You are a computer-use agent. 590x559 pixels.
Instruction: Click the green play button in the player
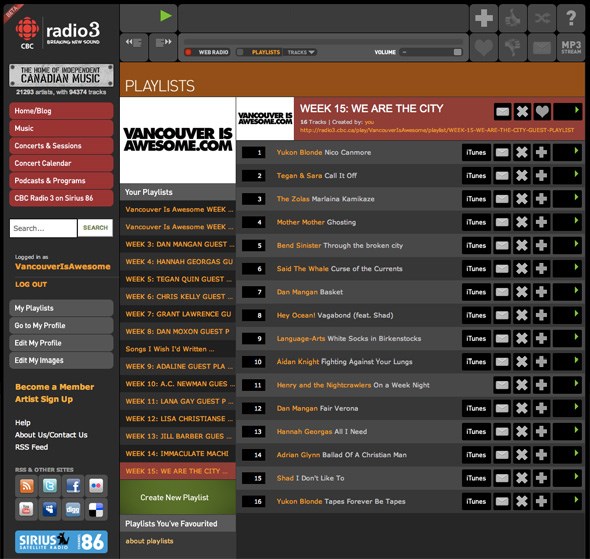tap(166, 16)
